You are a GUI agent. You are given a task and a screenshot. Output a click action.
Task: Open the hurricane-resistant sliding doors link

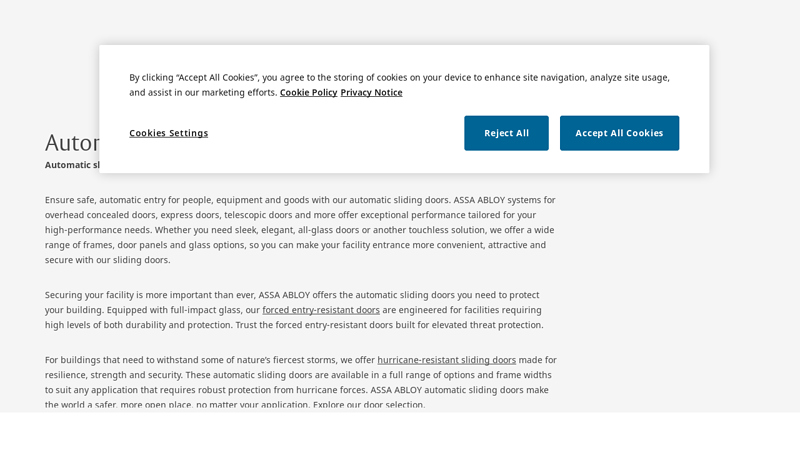click(446, 360)
